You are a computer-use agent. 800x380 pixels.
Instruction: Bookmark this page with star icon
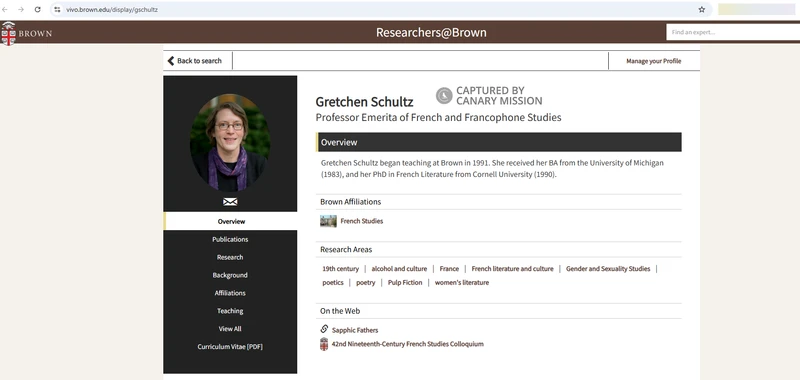702,9
